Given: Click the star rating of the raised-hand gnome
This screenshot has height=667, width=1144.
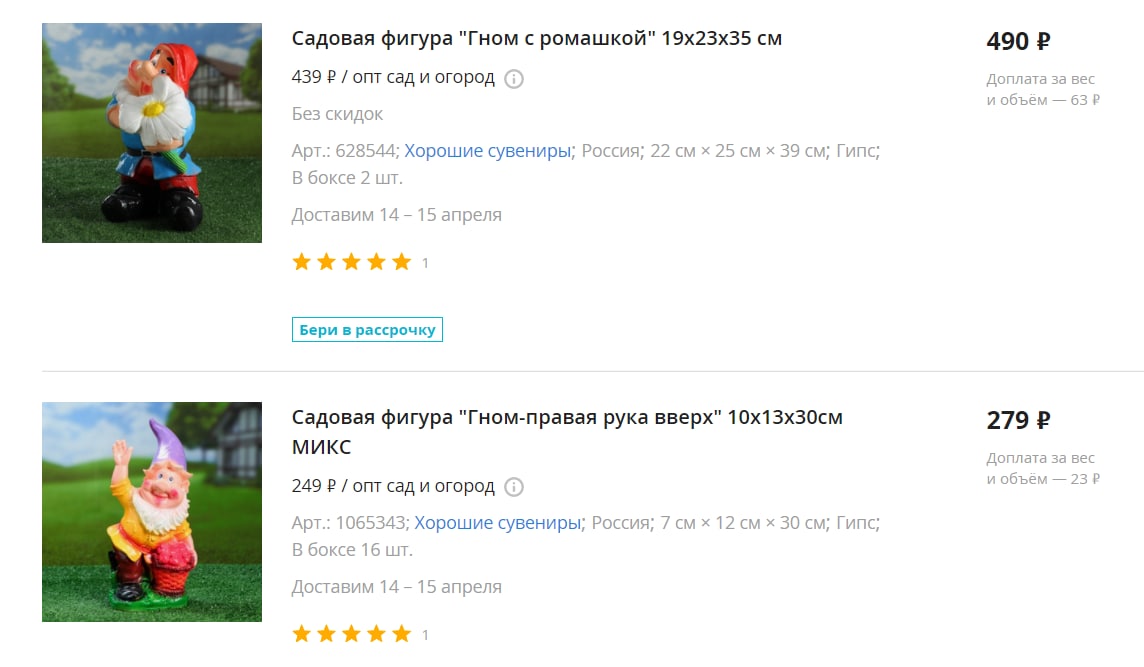Looking at the screenshot, I should coord(352,633).
